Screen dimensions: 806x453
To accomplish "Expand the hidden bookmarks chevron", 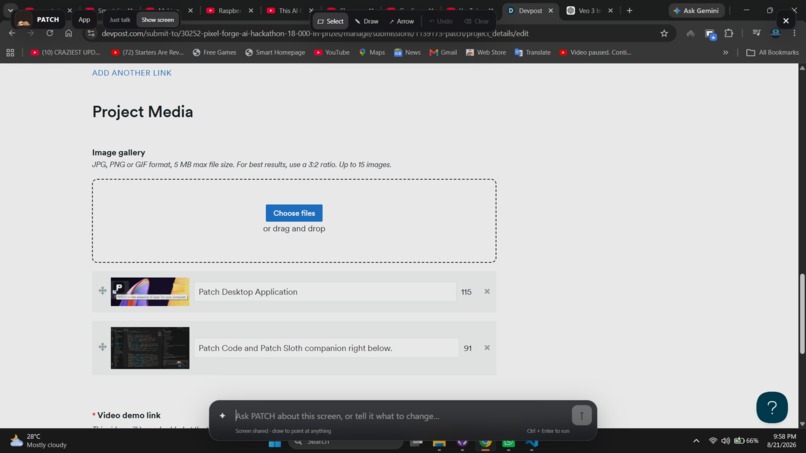I will coord(725,52).
